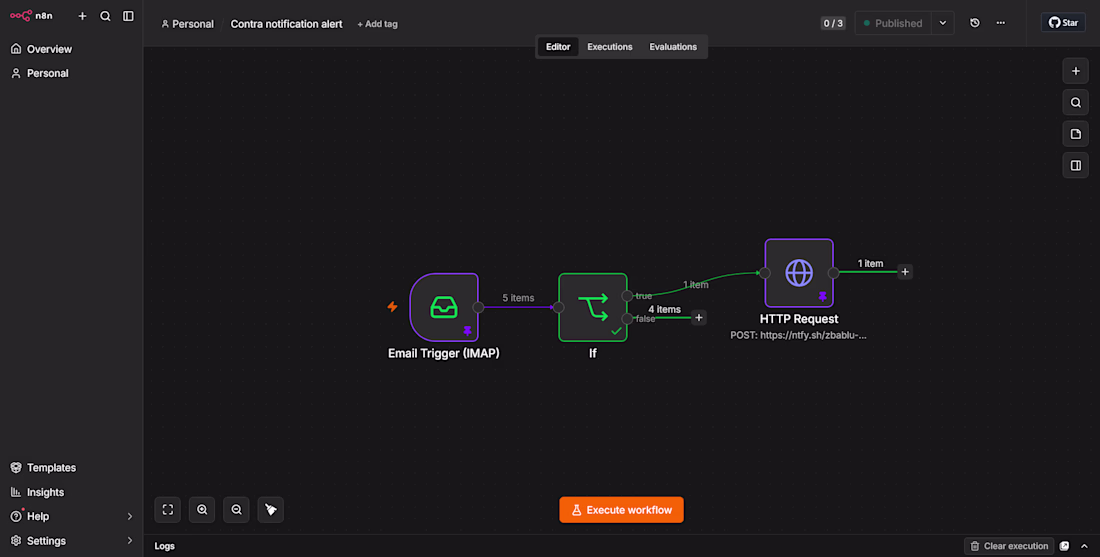Click the tidy up nodes icon

[271, 510]
